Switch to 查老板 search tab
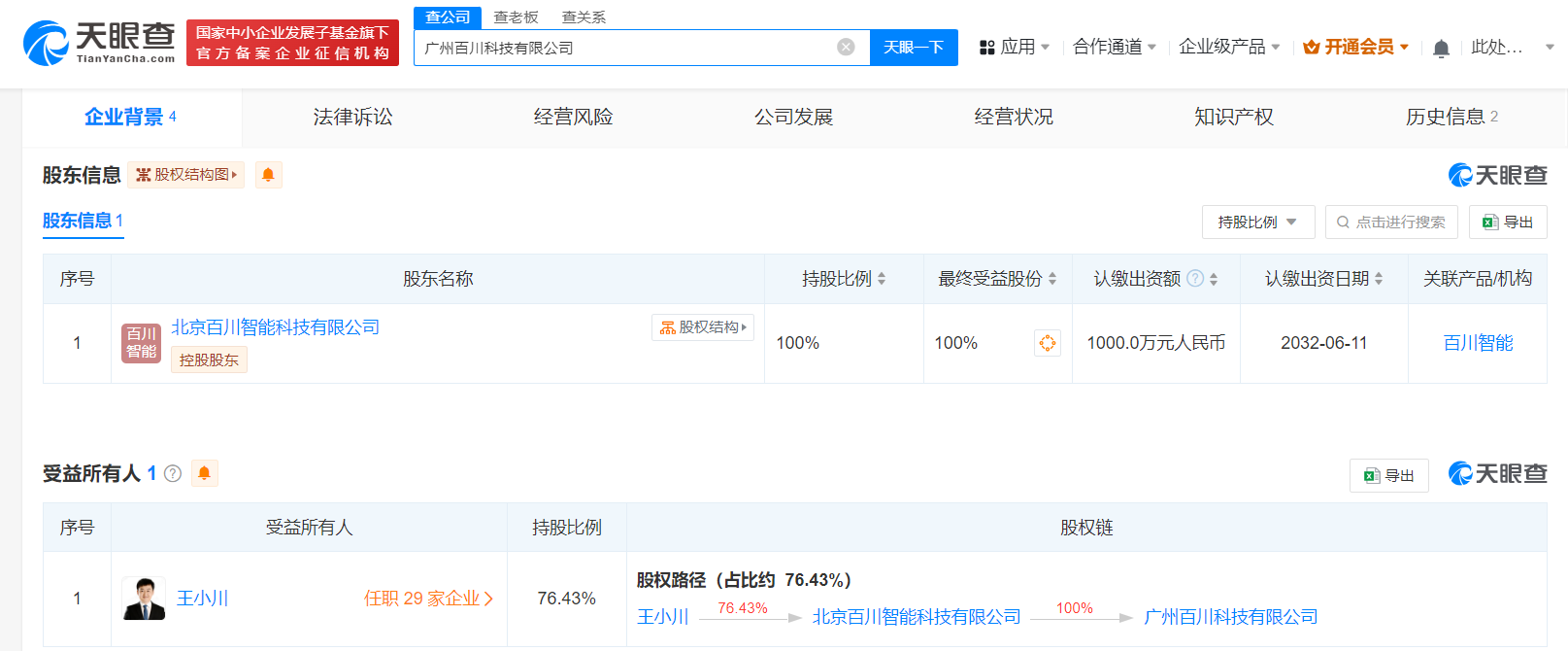 click(516, 17)
